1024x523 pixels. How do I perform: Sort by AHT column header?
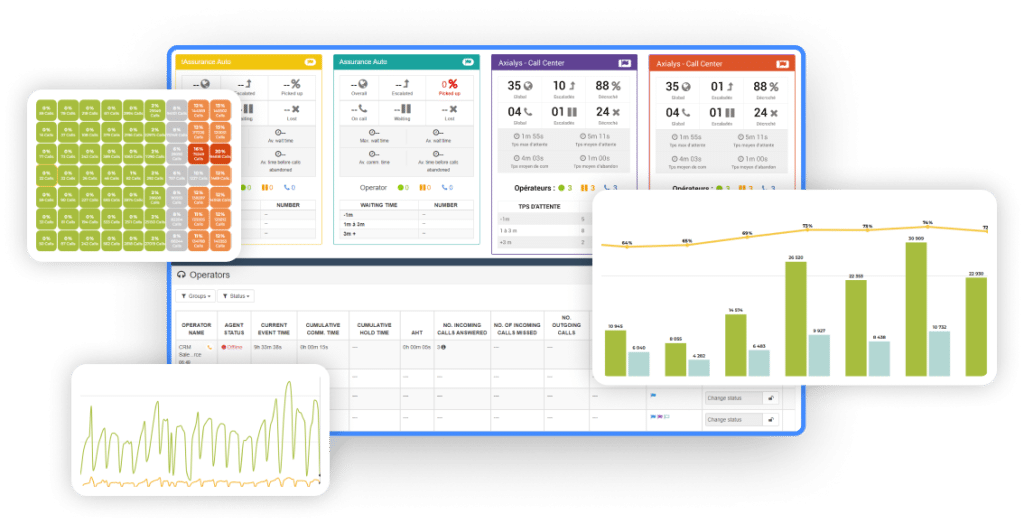[417, 332]
